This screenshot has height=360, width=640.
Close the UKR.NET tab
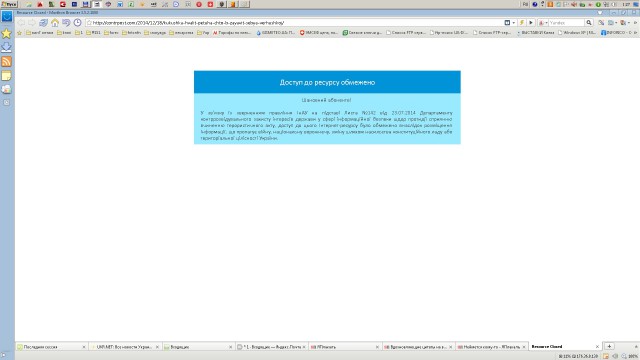tap(157, 347)
